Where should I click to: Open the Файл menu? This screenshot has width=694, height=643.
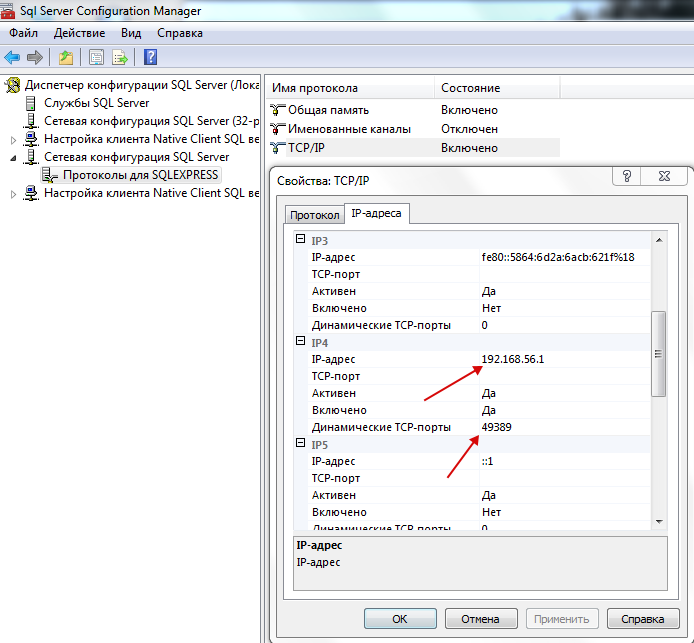pos(23,33)
